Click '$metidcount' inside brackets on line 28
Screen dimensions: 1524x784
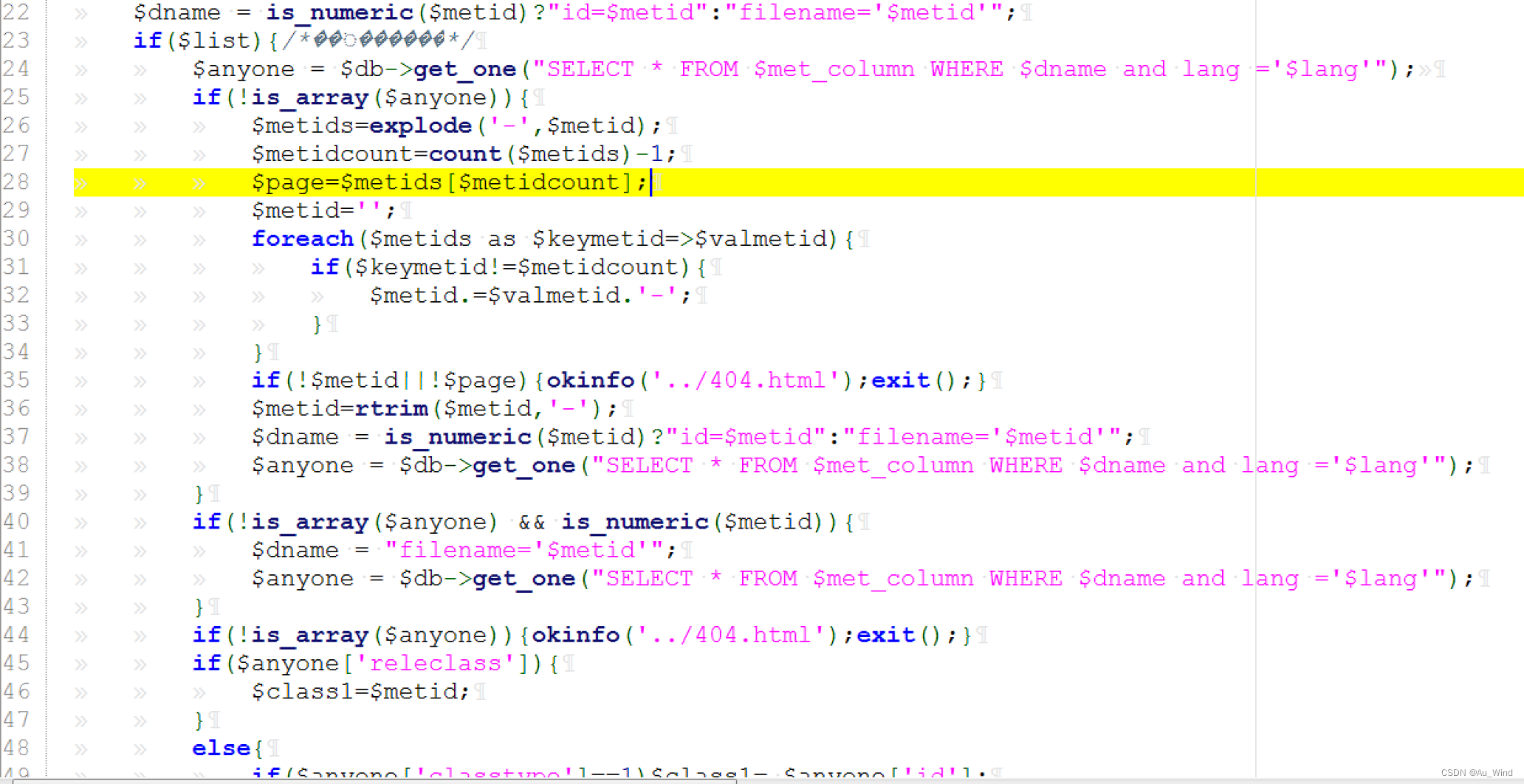click(x=539, y=182)
